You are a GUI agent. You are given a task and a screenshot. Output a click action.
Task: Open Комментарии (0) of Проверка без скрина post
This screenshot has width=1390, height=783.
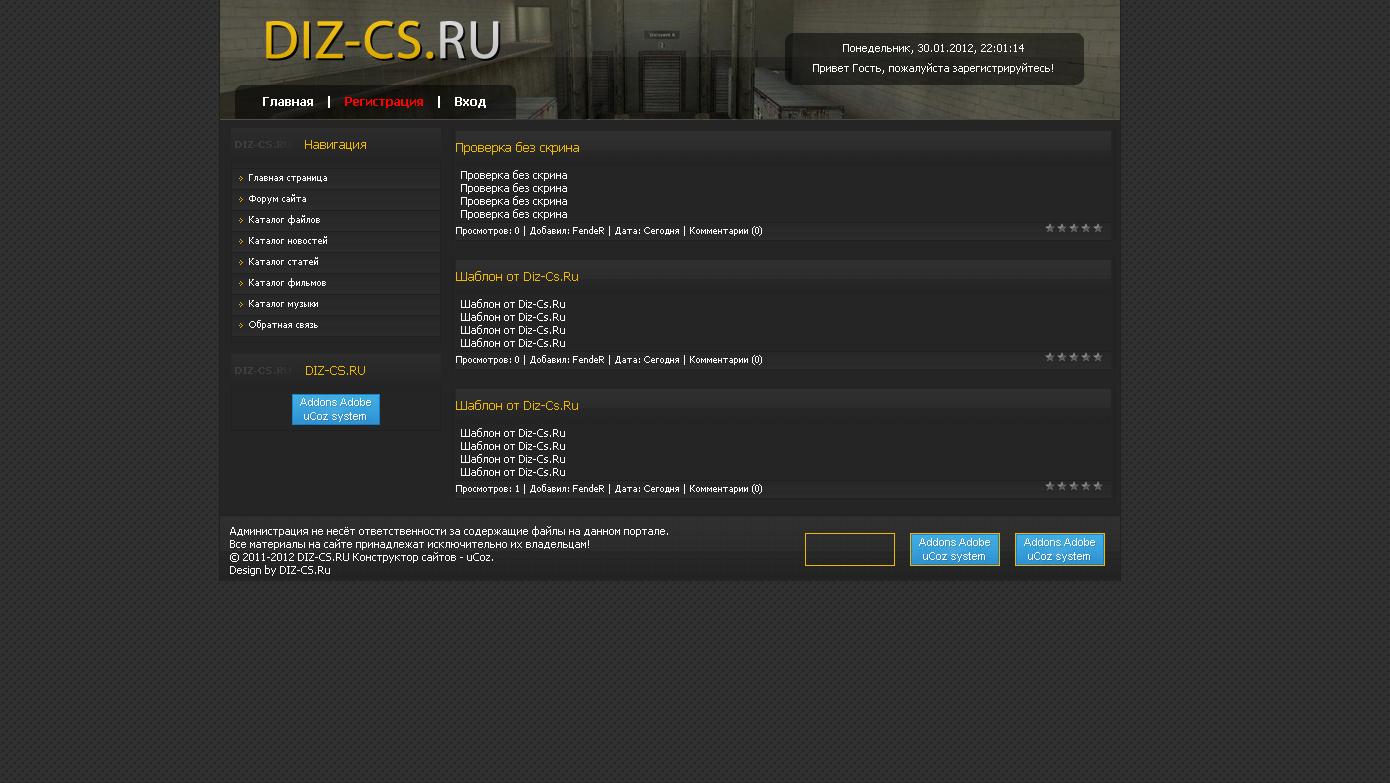pos(726,231)
